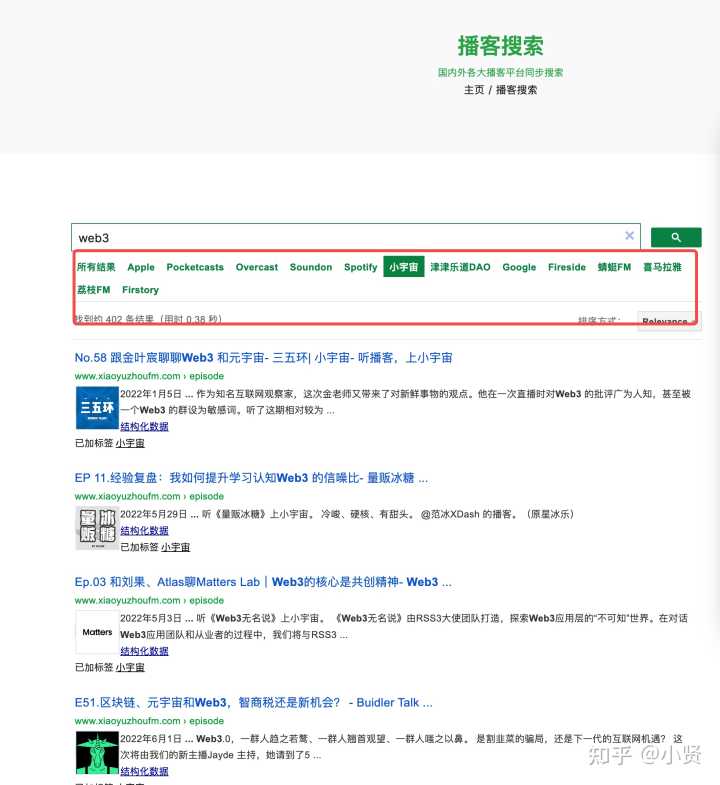720x785 pixels.
Task: Choose the 喜马拉雅 filter tab
Action: coord(662,267)
